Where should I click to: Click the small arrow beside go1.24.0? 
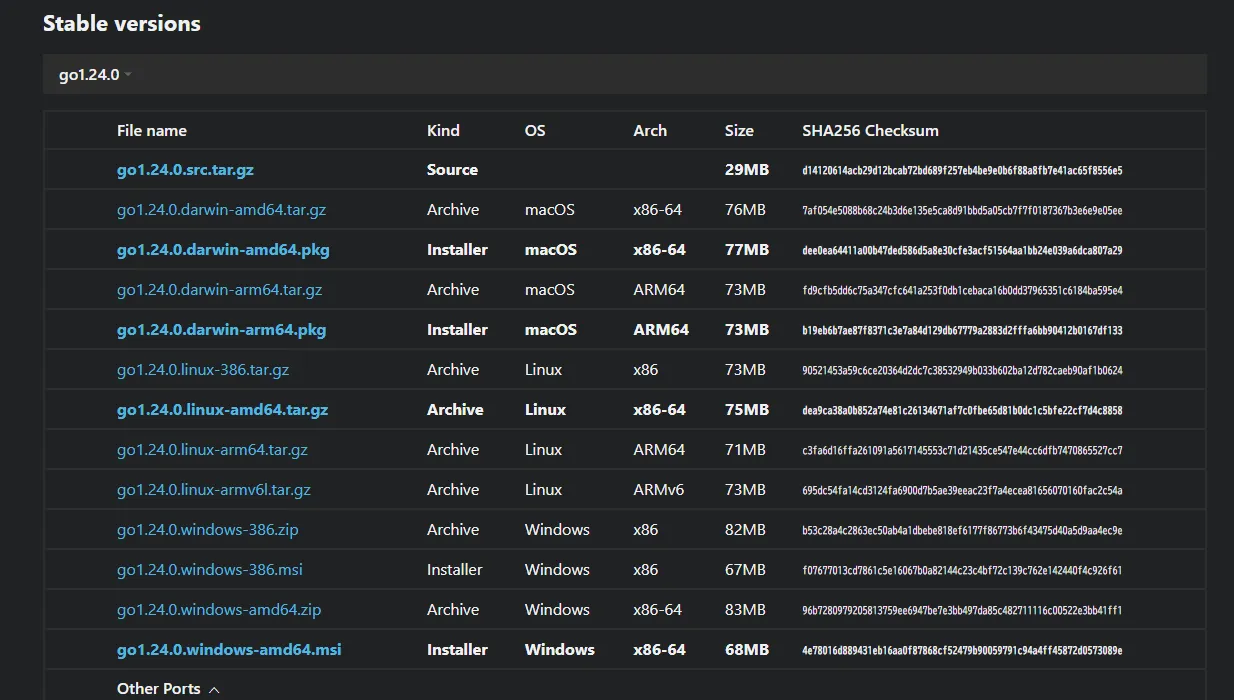pyautogui.click(x=129, y=76)
